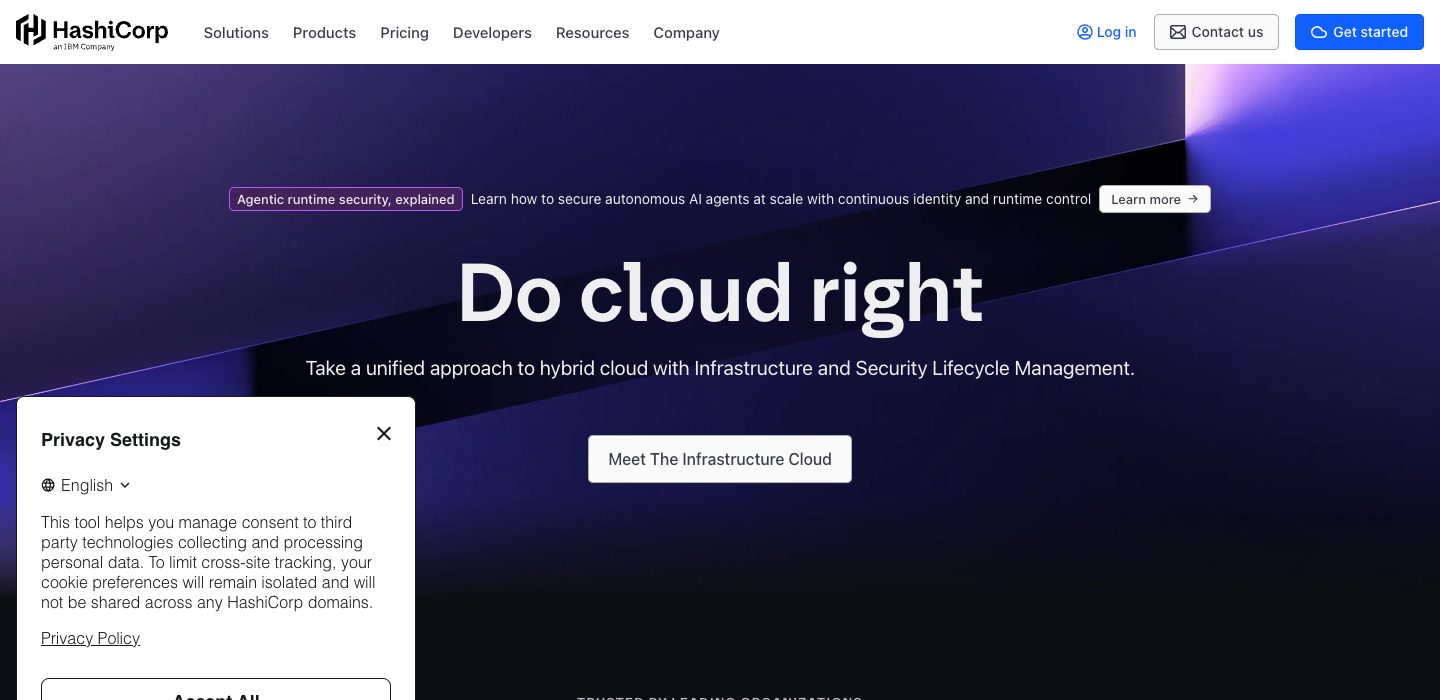Click the Accept All button
Viewport: 1440px width, 700px height.
click(216, 689)
